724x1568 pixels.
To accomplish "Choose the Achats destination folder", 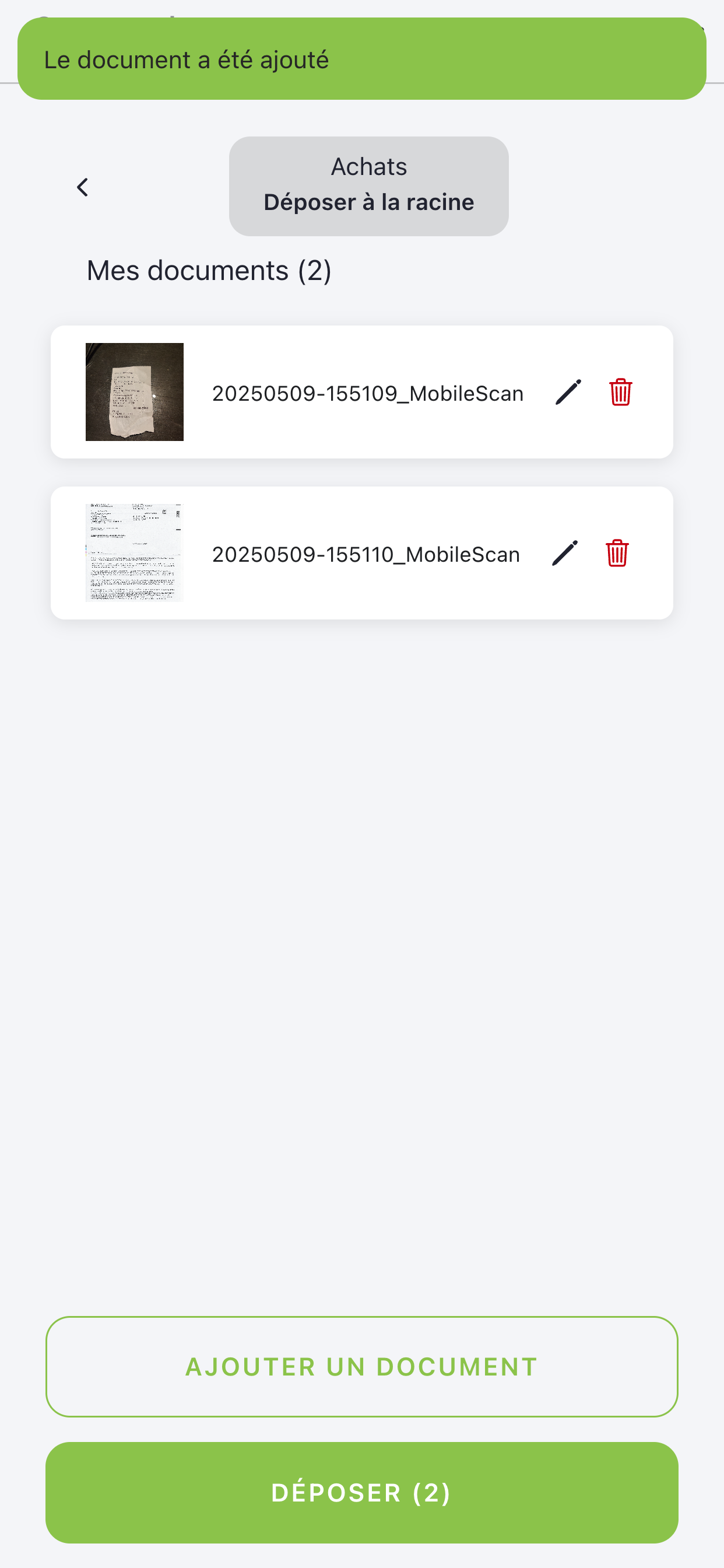I will tap(368, 186).
